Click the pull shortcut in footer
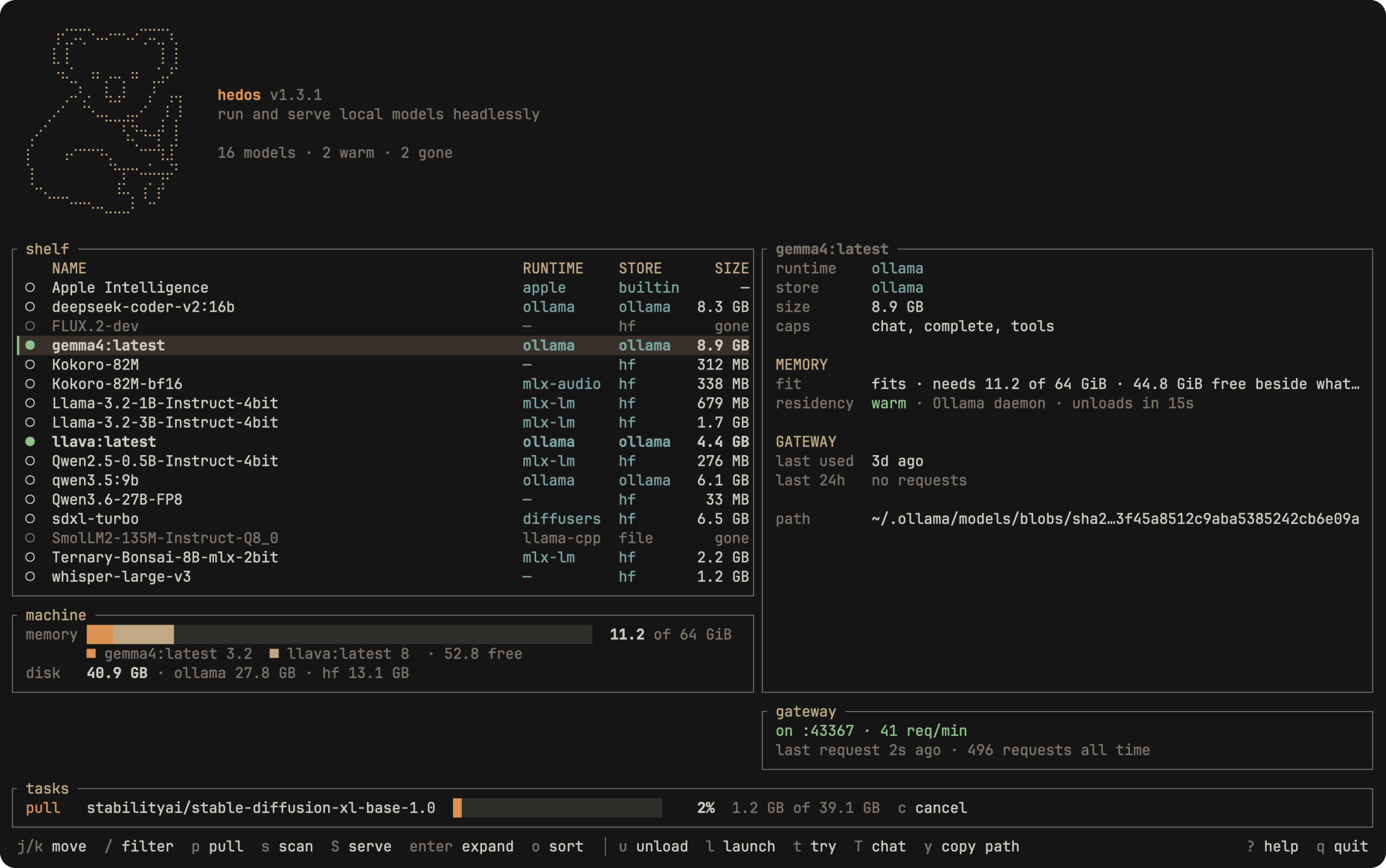The height and width of the screenshot is (868, 1386). (217, 846)
